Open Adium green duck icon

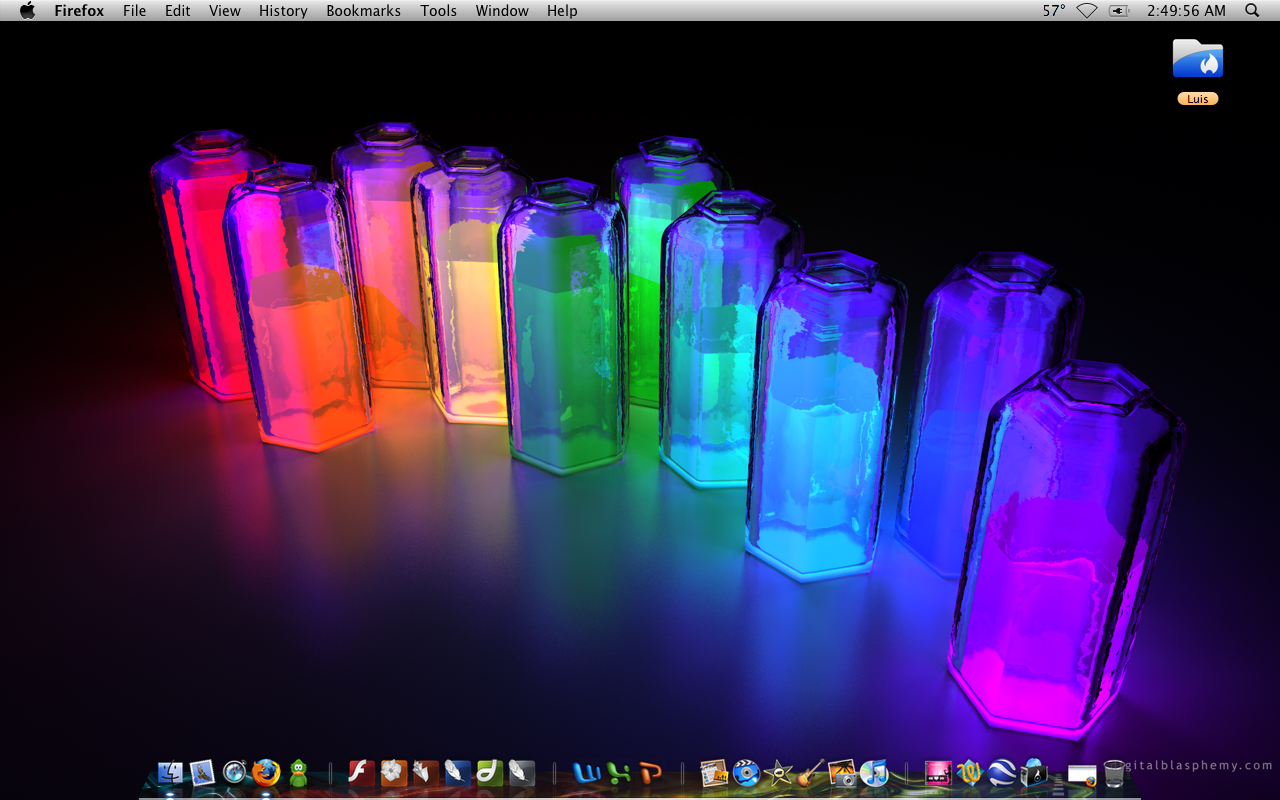click(x=298, y=773)
